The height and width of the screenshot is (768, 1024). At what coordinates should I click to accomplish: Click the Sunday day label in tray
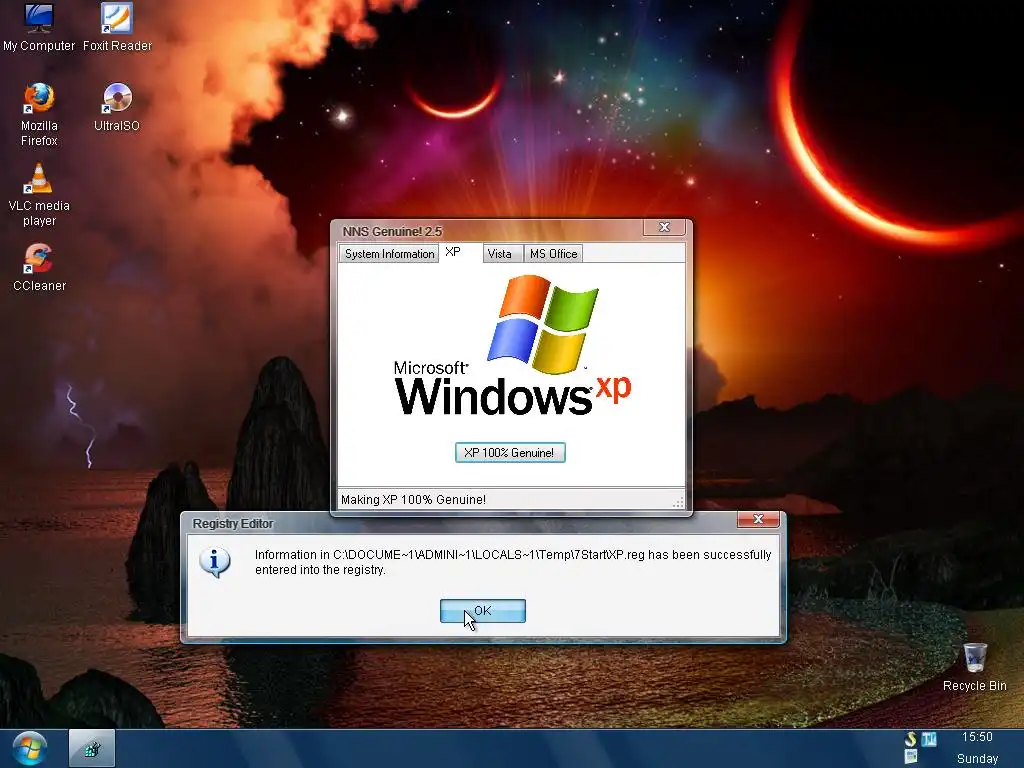point(977,759)
